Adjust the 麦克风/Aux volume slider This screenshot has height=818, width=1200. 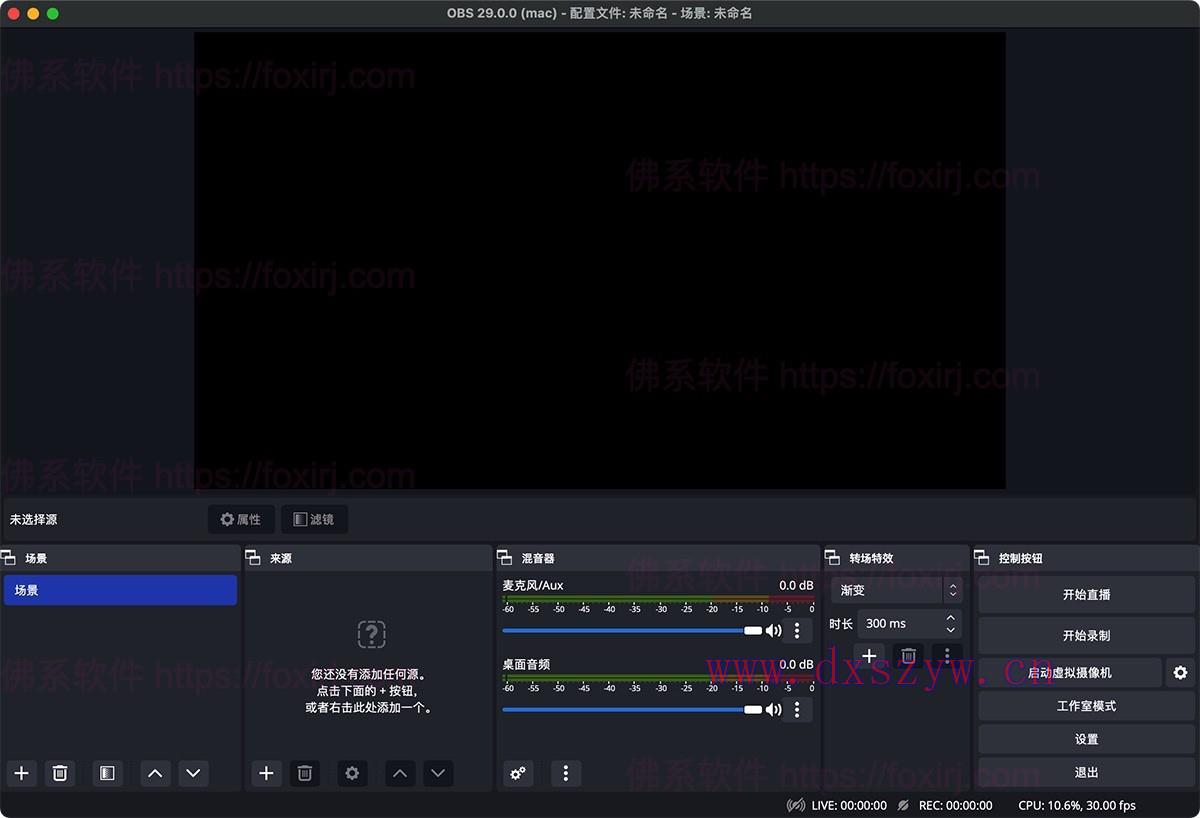(632, 630)
